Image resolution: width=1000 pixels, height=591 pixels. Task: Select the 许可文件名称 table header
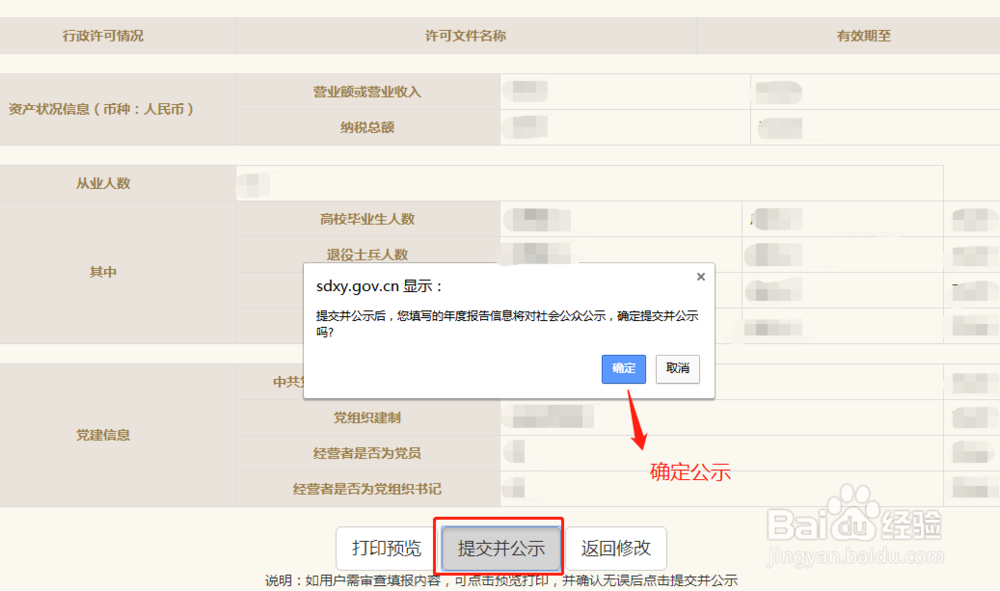464,35
